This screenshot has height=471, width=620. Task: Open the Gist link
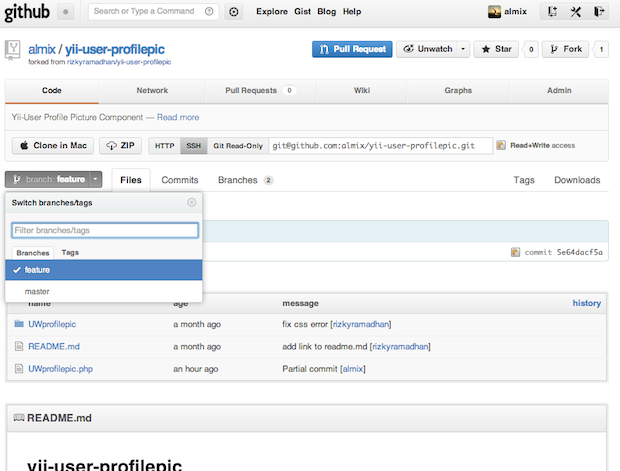(x=302, y=11)
